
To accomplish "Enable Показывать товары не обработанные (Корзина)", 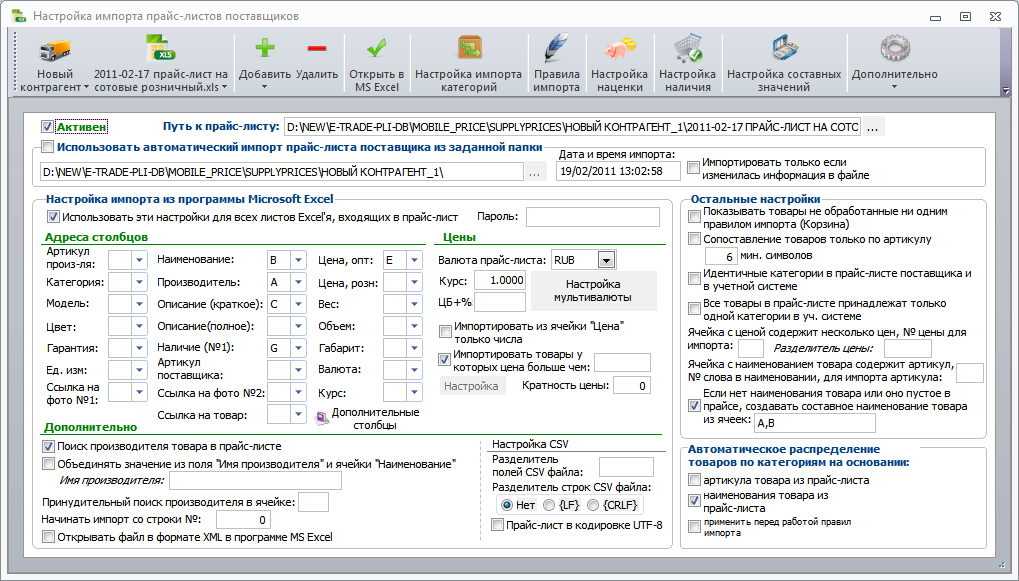I will [694, 216].
